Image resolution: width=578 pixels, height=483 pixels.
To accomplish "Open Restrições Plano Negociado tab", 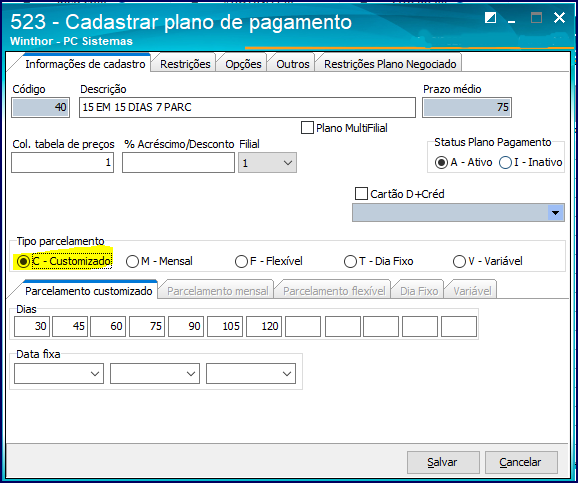I will point(390,64).
